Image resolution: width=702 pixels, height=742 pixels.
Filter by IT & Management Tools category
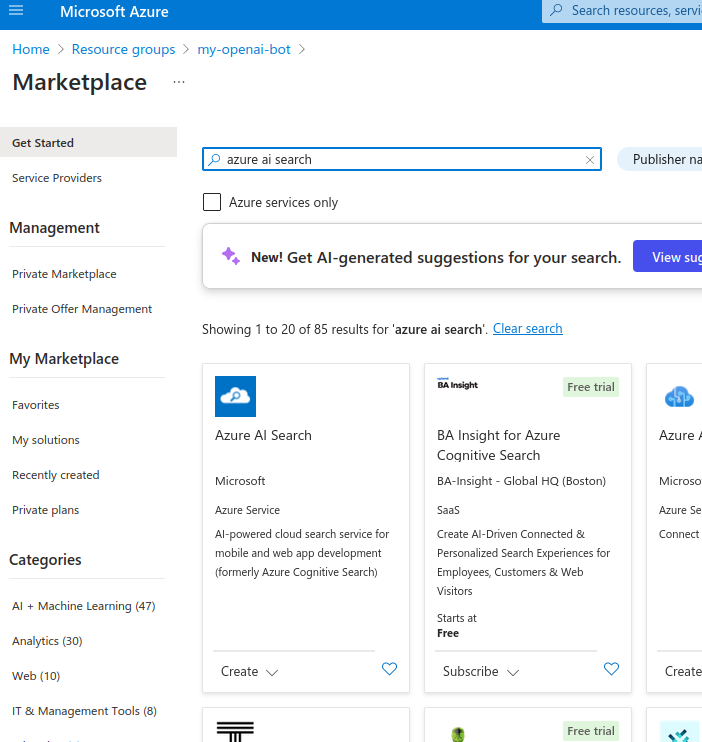[x=84, y=711]
